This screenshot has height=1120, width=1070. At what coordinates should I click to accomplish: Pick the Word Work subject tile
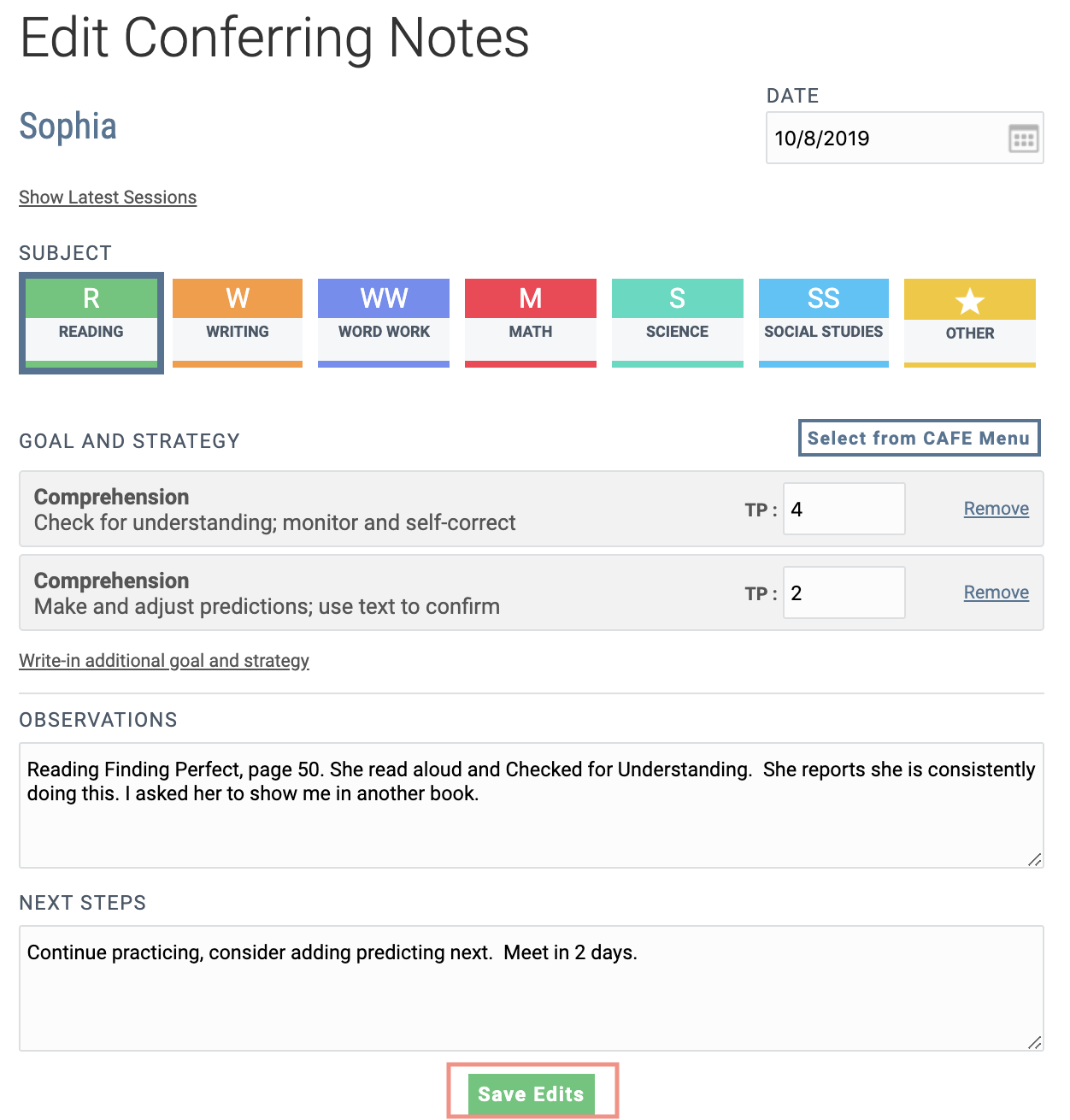(384, 322)
